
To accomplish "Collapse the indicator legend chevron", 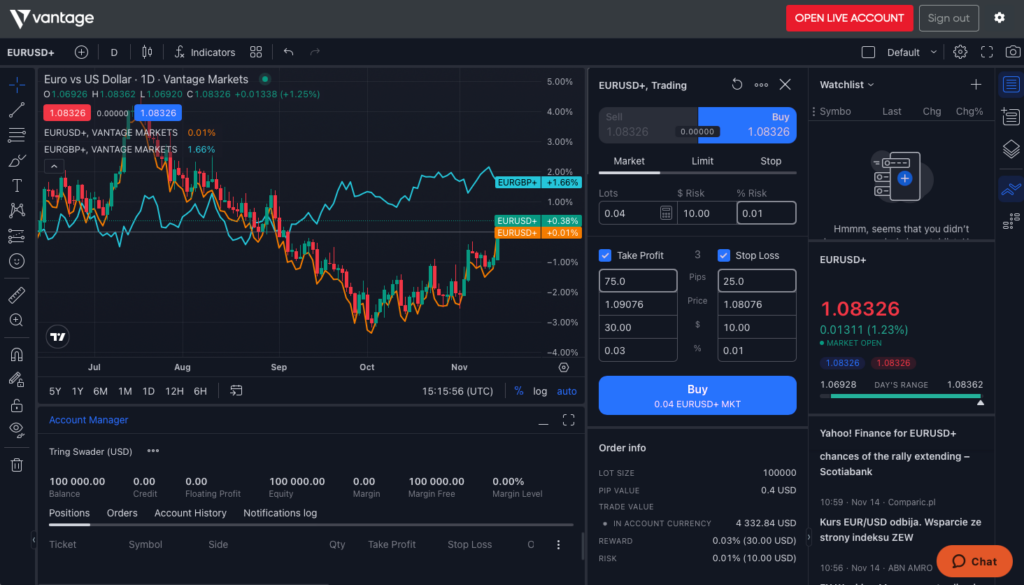I will pyautogui.click(x=54, y=166).
